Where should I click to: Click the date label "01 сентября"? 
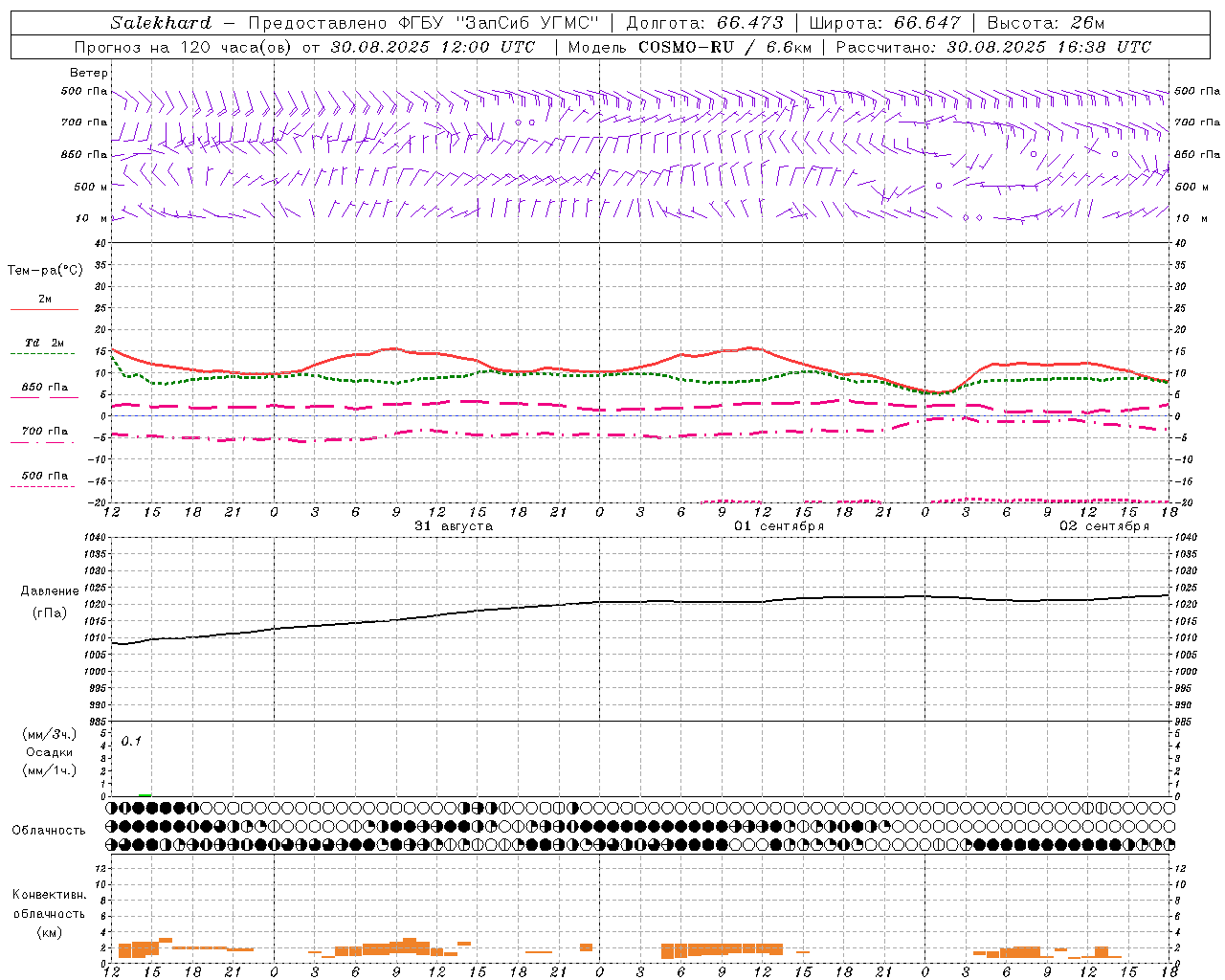[779, 526]
